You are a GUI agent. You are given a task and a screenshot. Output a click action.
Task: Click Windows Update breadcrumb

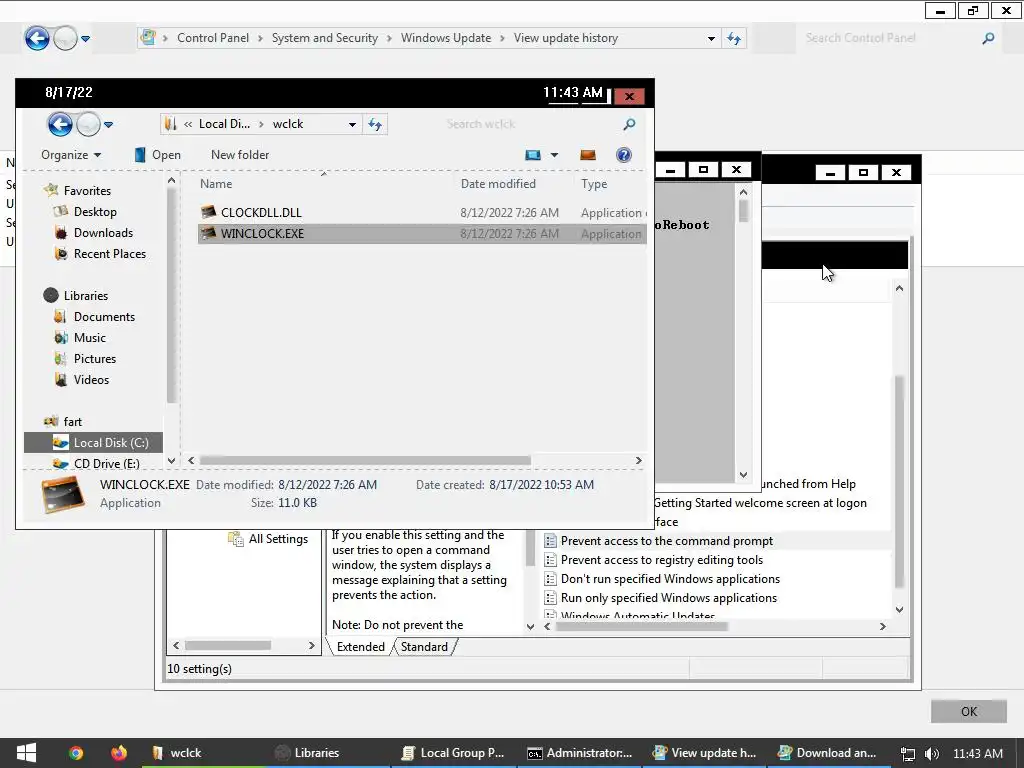coord(446,38)
